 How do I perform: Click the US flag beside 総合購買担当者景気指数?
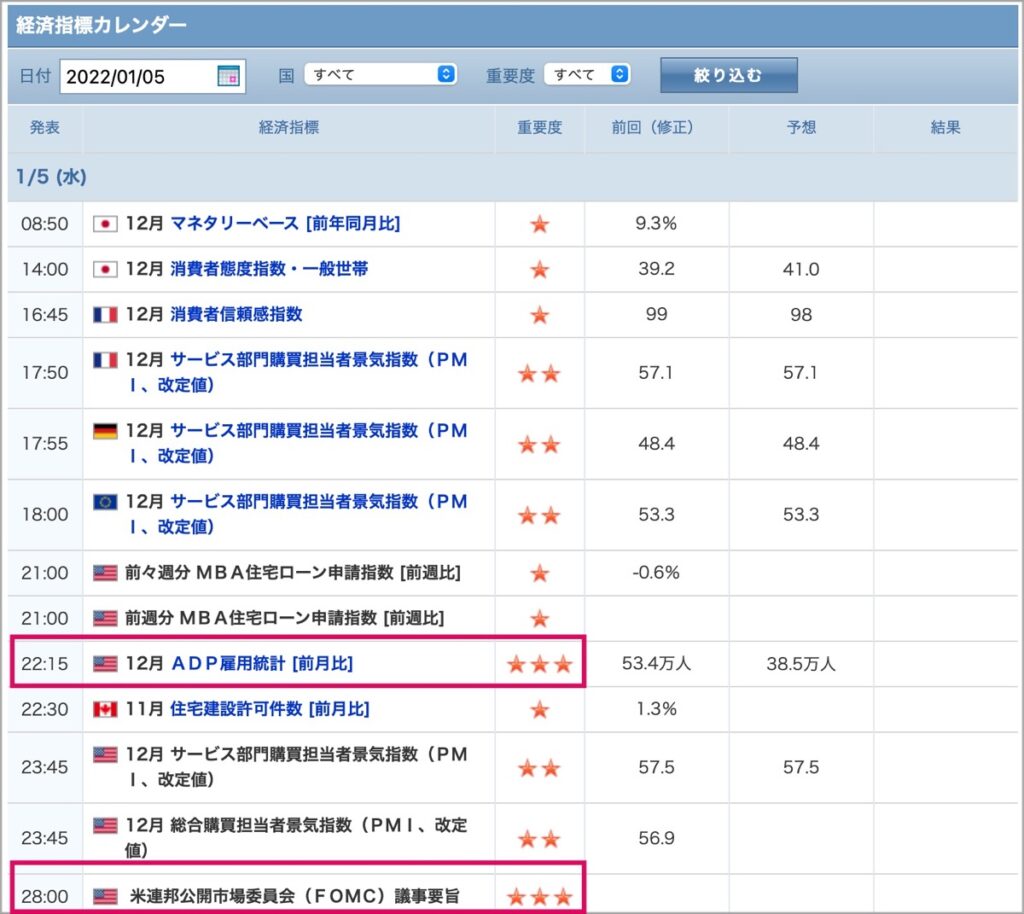pos(105,825)
